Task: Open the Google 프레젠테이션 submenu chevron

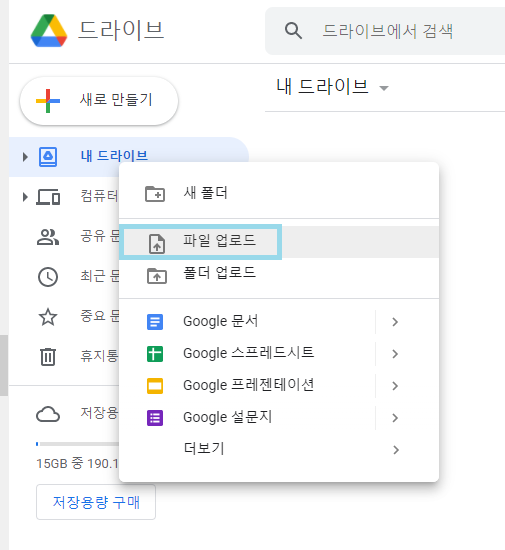Action: (395, 386)
